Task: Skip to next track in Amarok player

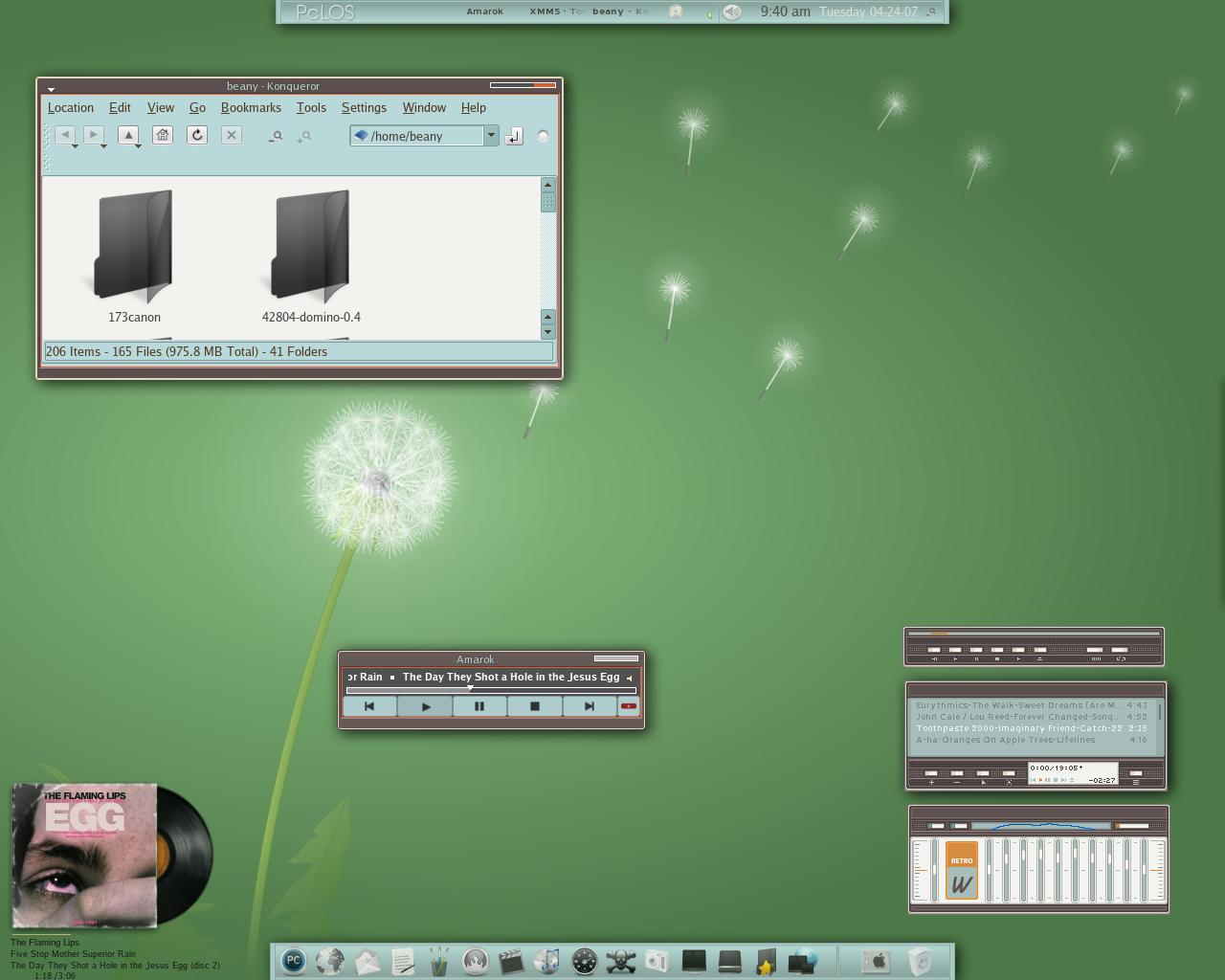Action: pos(590,706)
